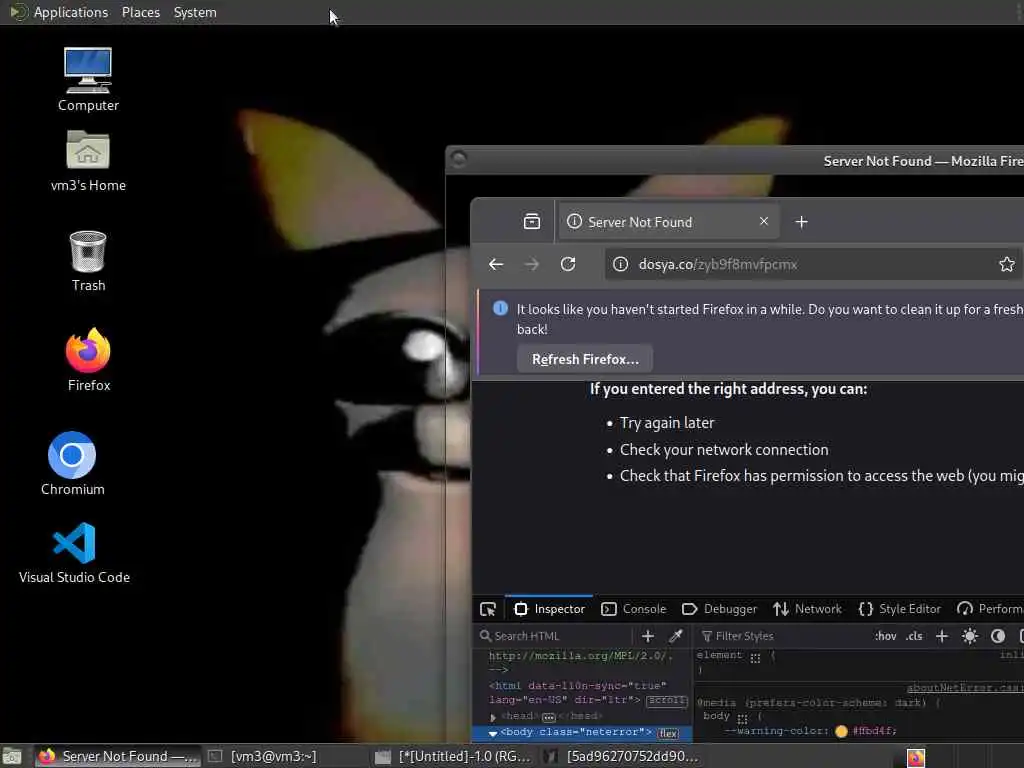The height and width of the screenshot is (768, 1024).
Task: Toggle the :hov pseudo-class panel
Action: 886,636
